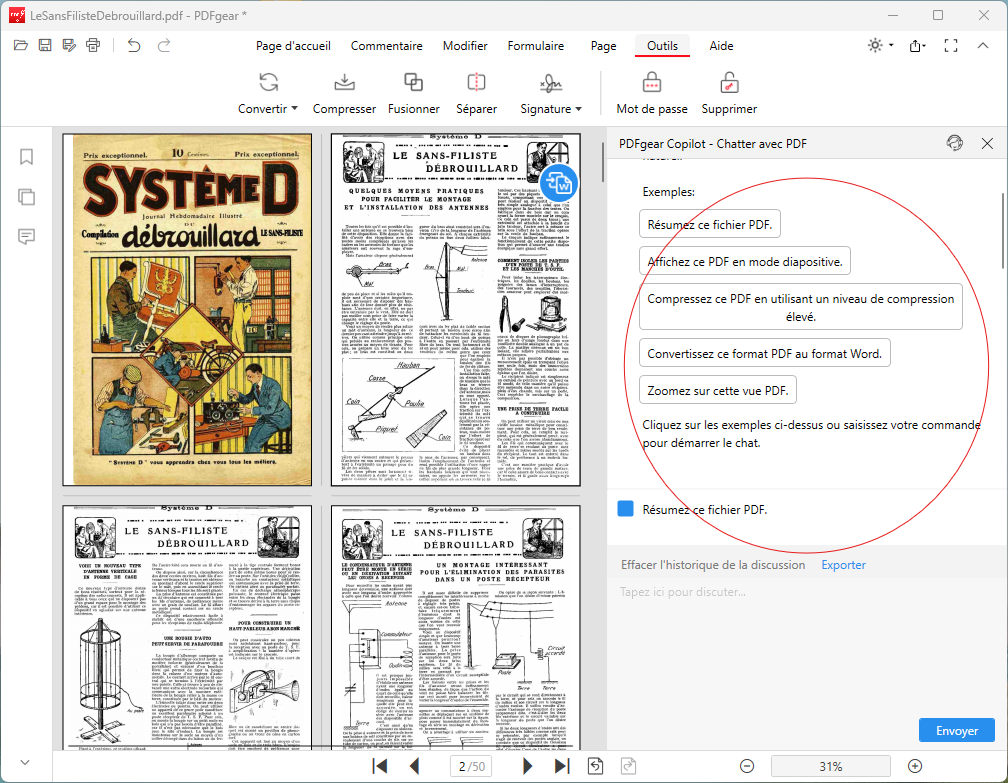Click 'Convertissez ce format PDF au format Word.'
Image resolution: width=1008 pixels, height=783 pixels.
764,354
